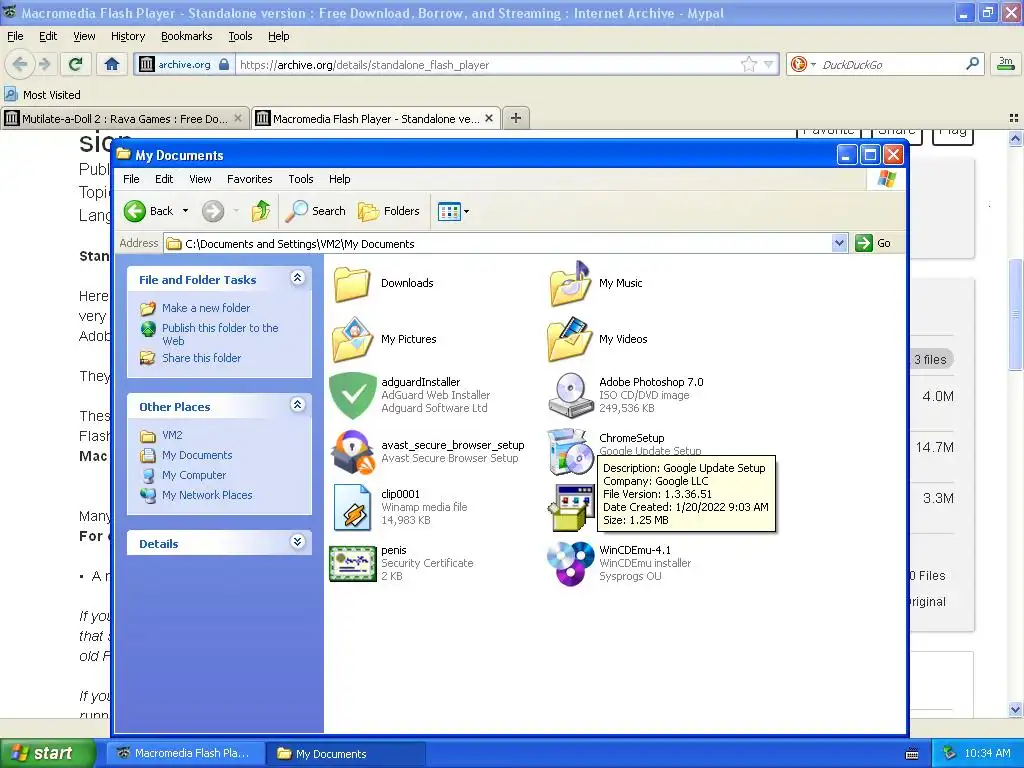The image size is (1024, 768).
Task: Click the 3m toolbar icon in browser
Action: 1006,63
